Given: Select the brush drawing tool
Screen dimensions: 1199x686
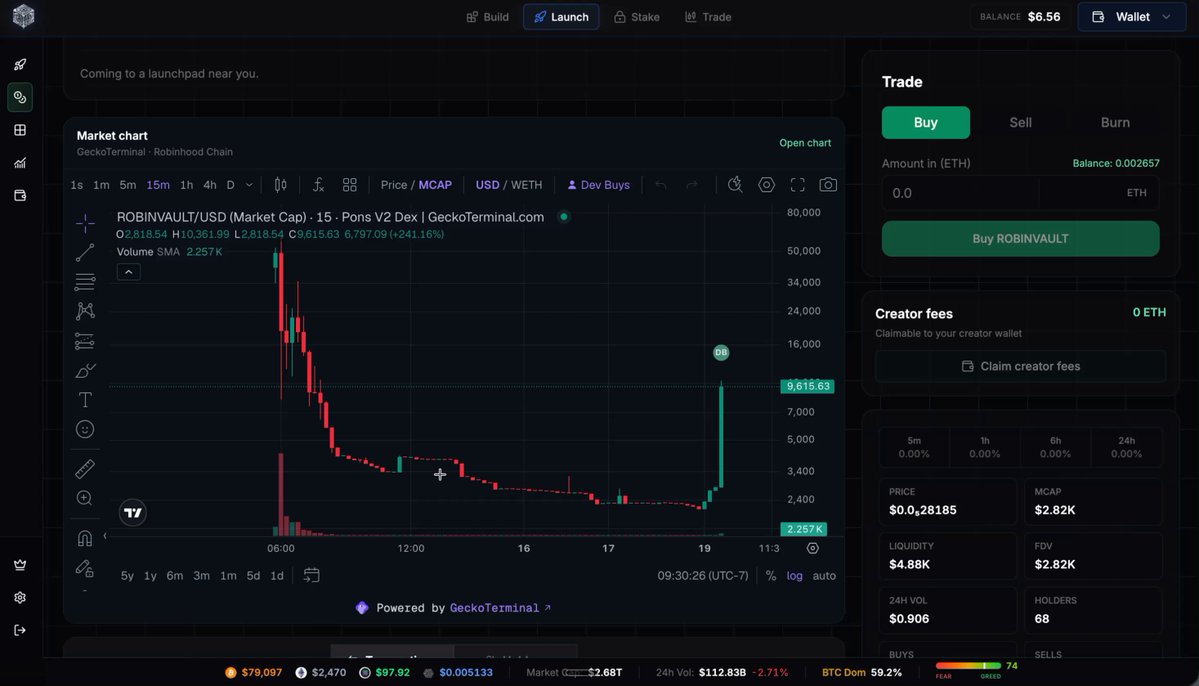Looking at the screenshot, I should 85,371.
